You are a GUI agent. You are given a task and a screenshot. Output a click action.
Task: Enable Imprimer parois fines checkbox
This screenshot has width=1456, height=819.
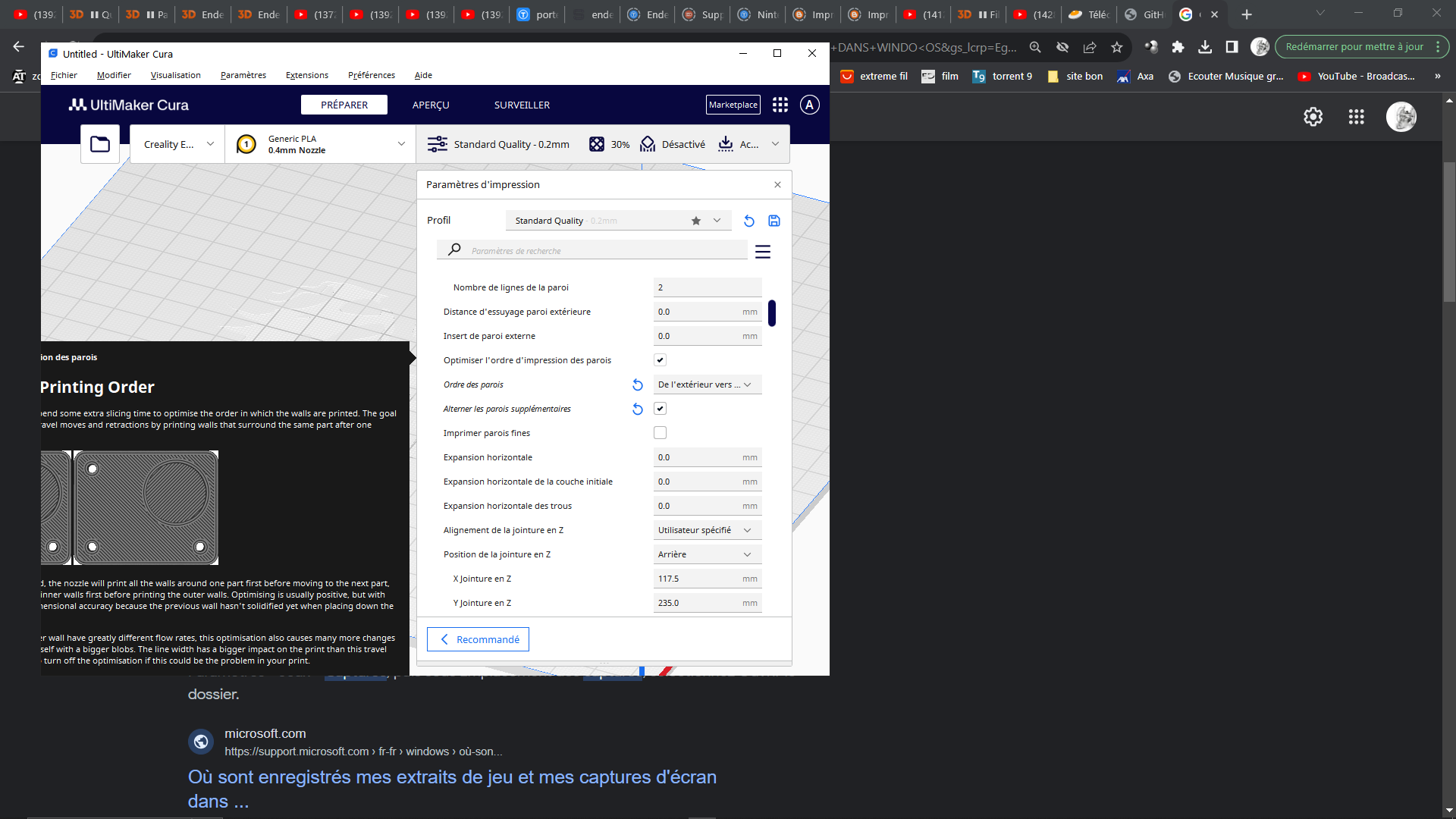[660, 433]
